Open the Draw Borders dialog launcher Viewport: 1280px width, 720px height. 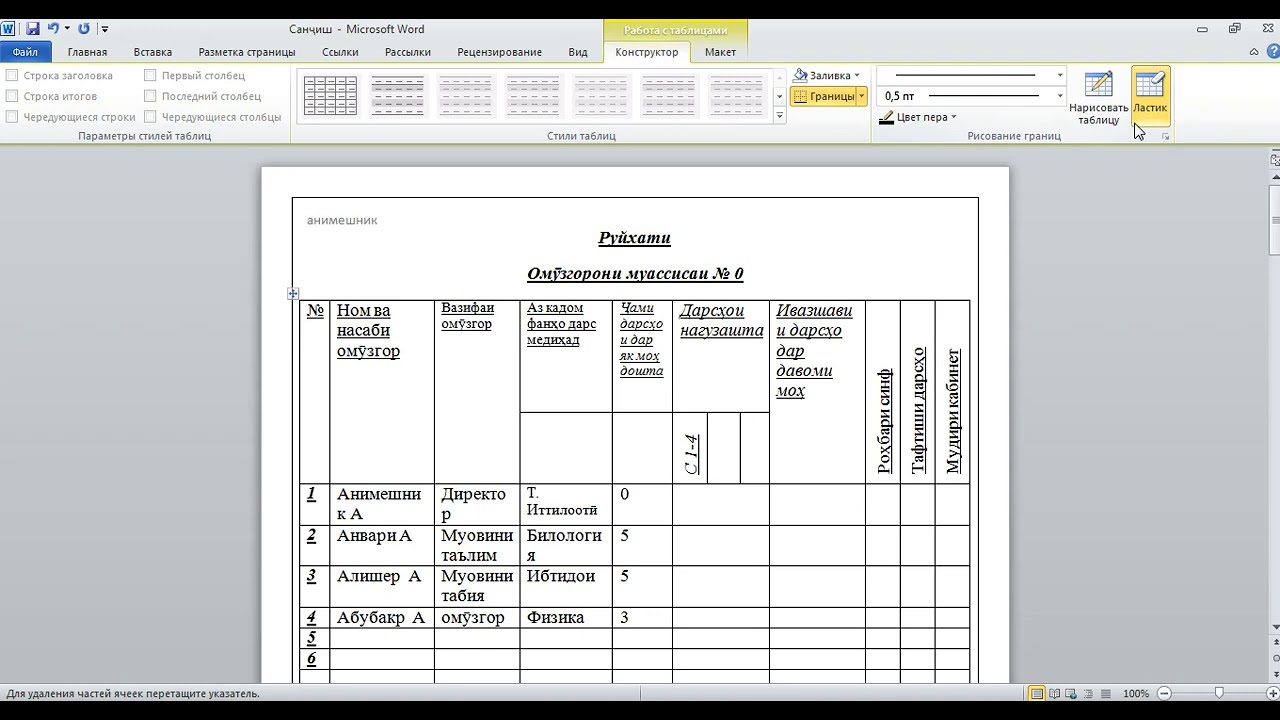click(1165, 136)
